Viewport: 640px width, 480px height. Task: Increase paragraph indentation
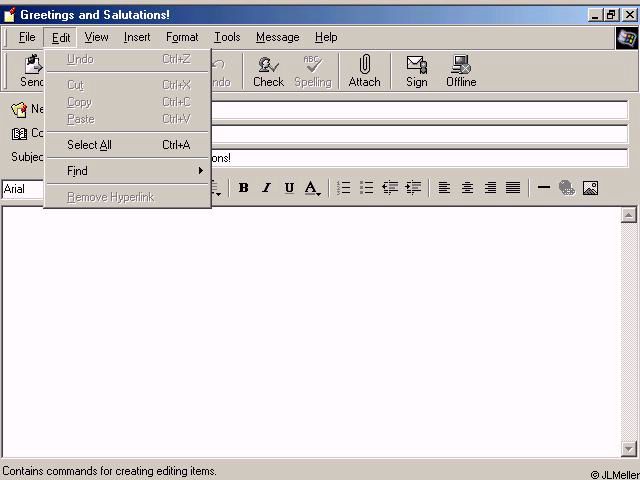pyautogui.click(x=413, y=188)
